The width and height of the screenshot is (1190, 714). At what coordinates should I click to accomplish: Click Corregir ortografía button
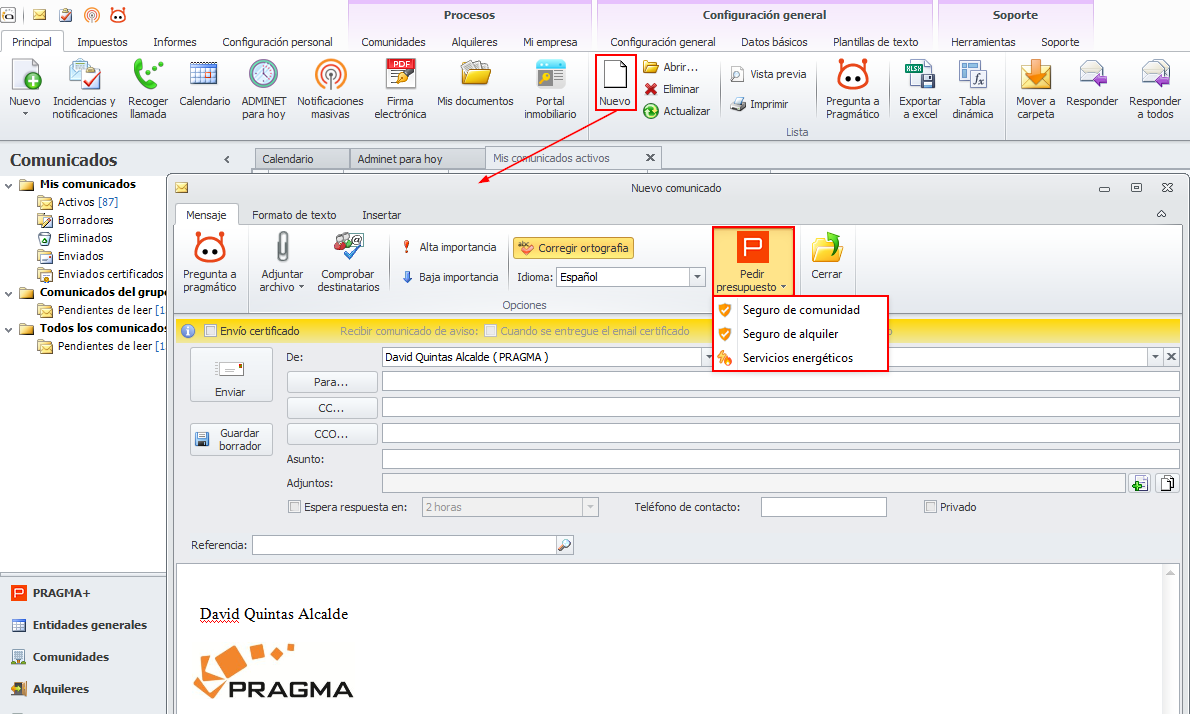pos(574,248)
